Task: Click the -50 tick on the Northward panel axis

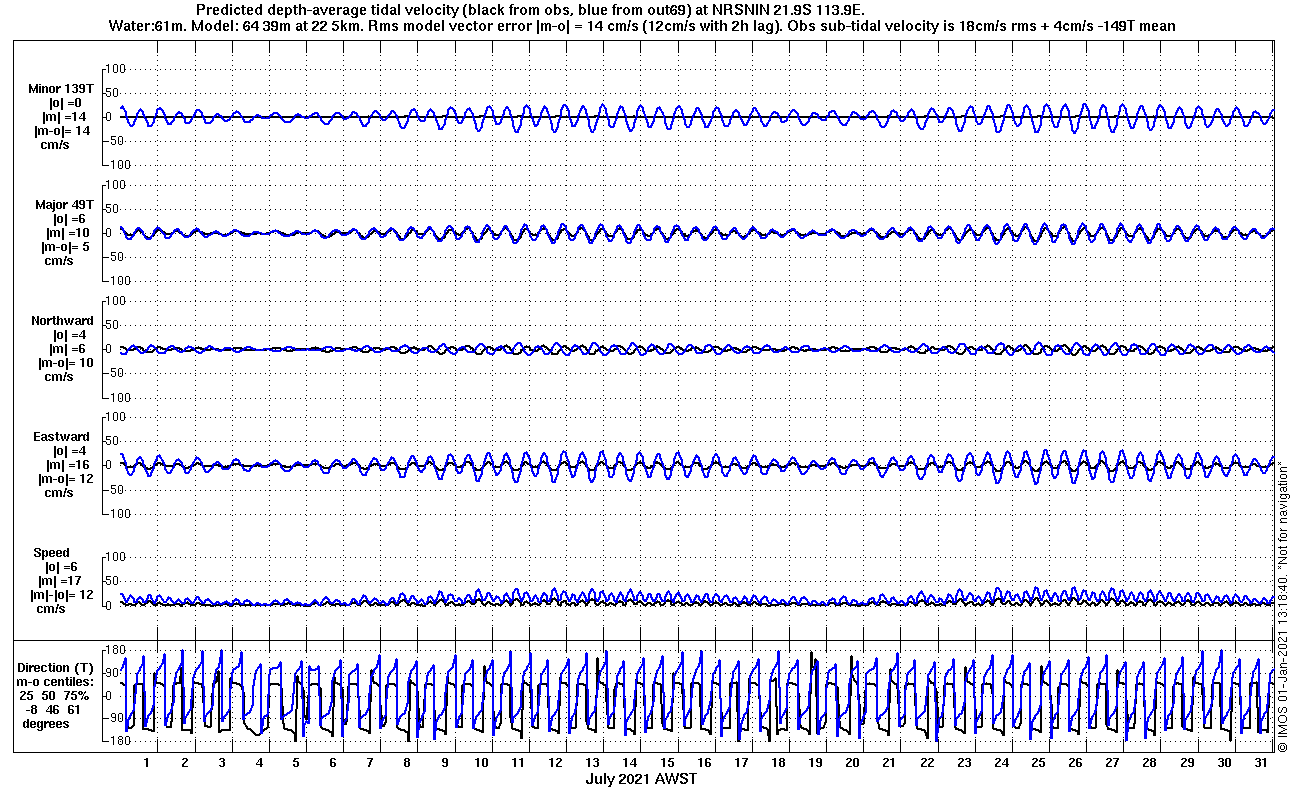Action: click(116, 373)
